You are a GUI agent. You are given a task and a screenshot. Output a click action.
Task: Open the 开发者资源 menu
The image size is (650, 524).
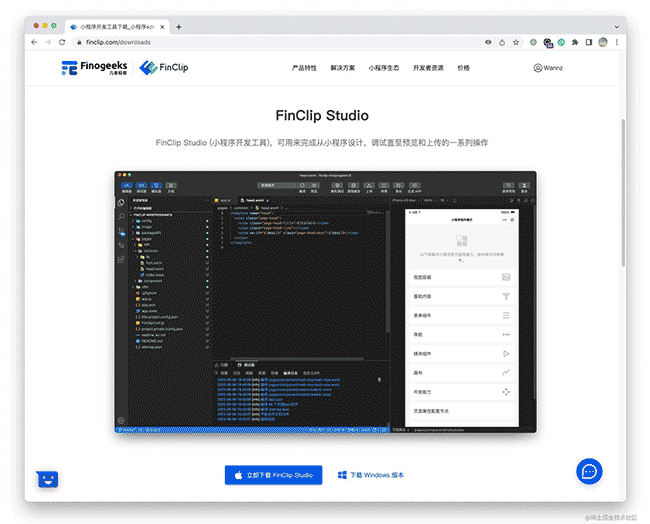point(428,68)
